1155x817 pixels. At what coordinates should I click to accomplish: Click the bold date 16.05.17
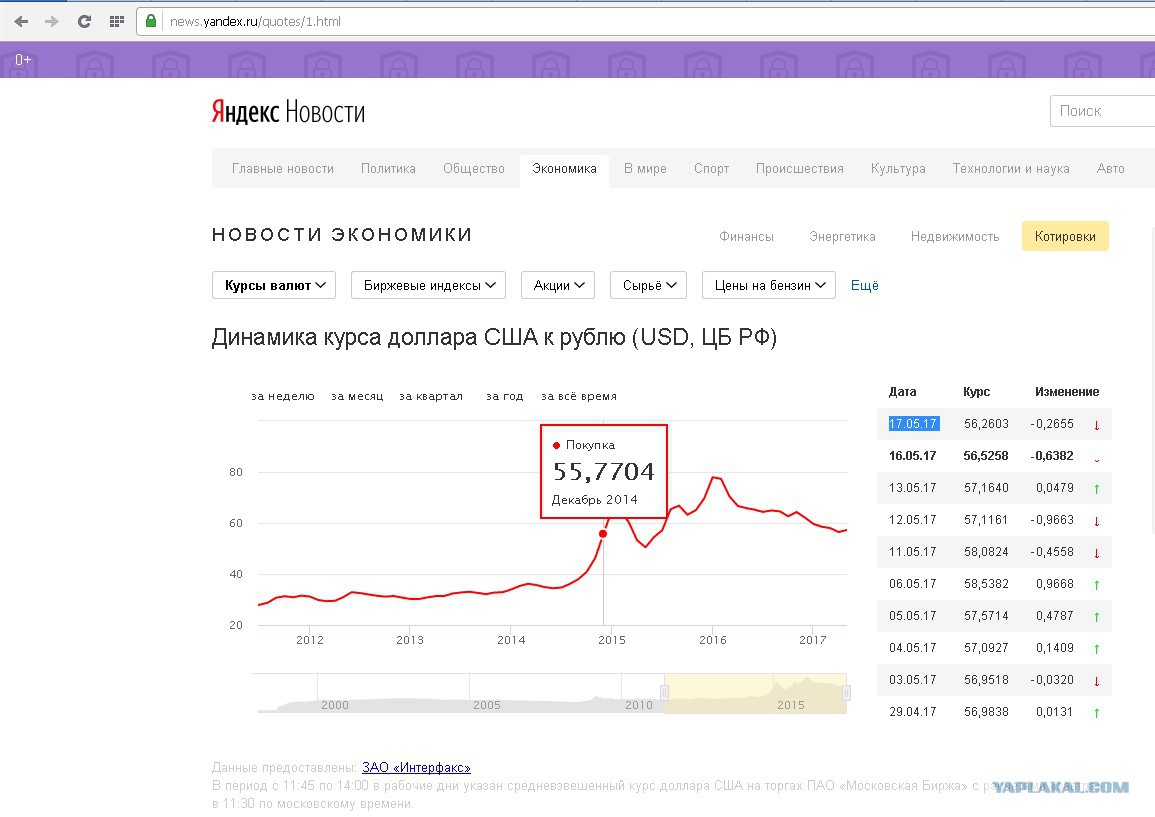[913, 456]
